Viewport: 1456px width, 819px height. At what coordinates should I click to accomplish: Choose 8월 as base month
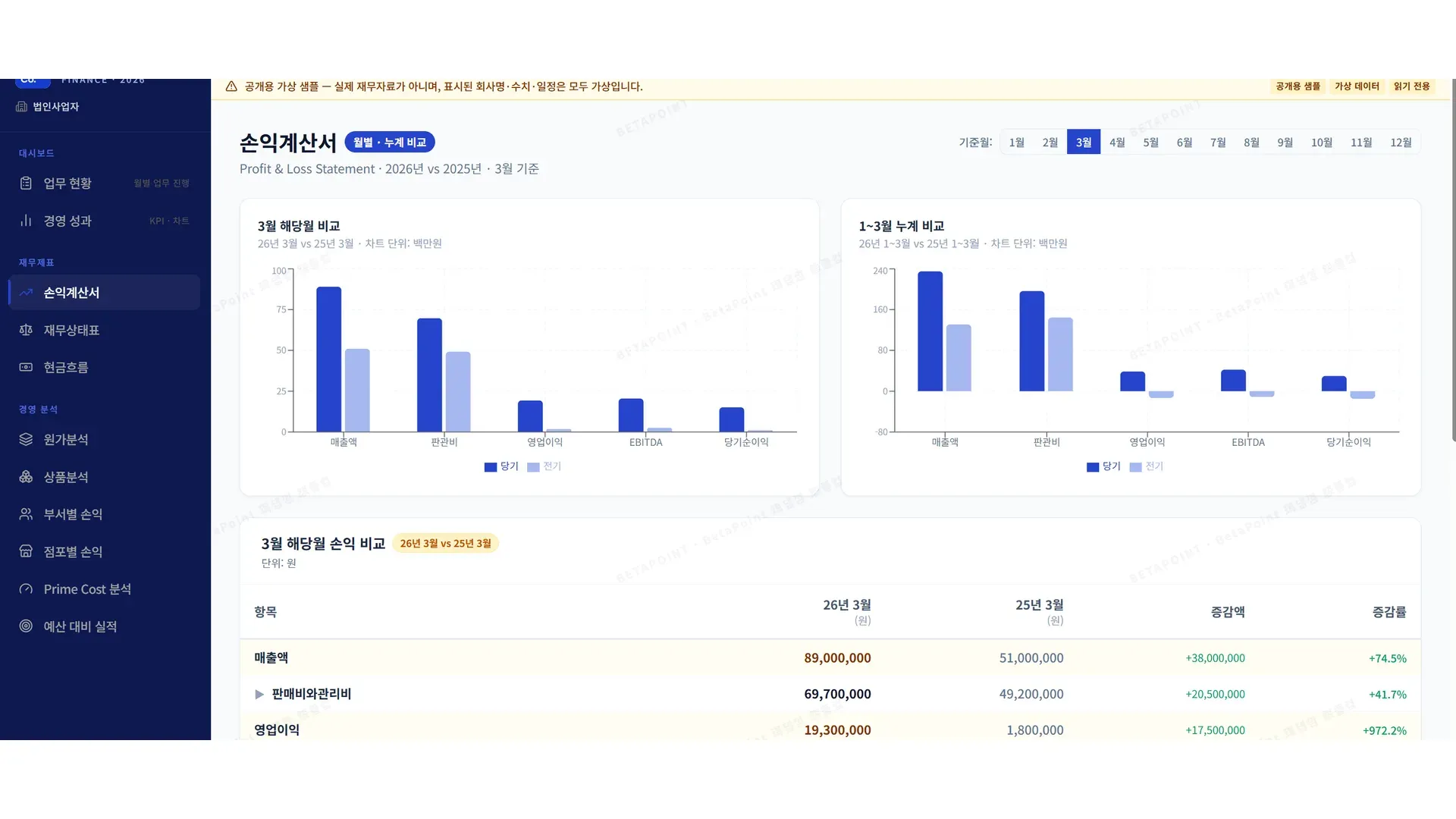tap(1251, 143)
